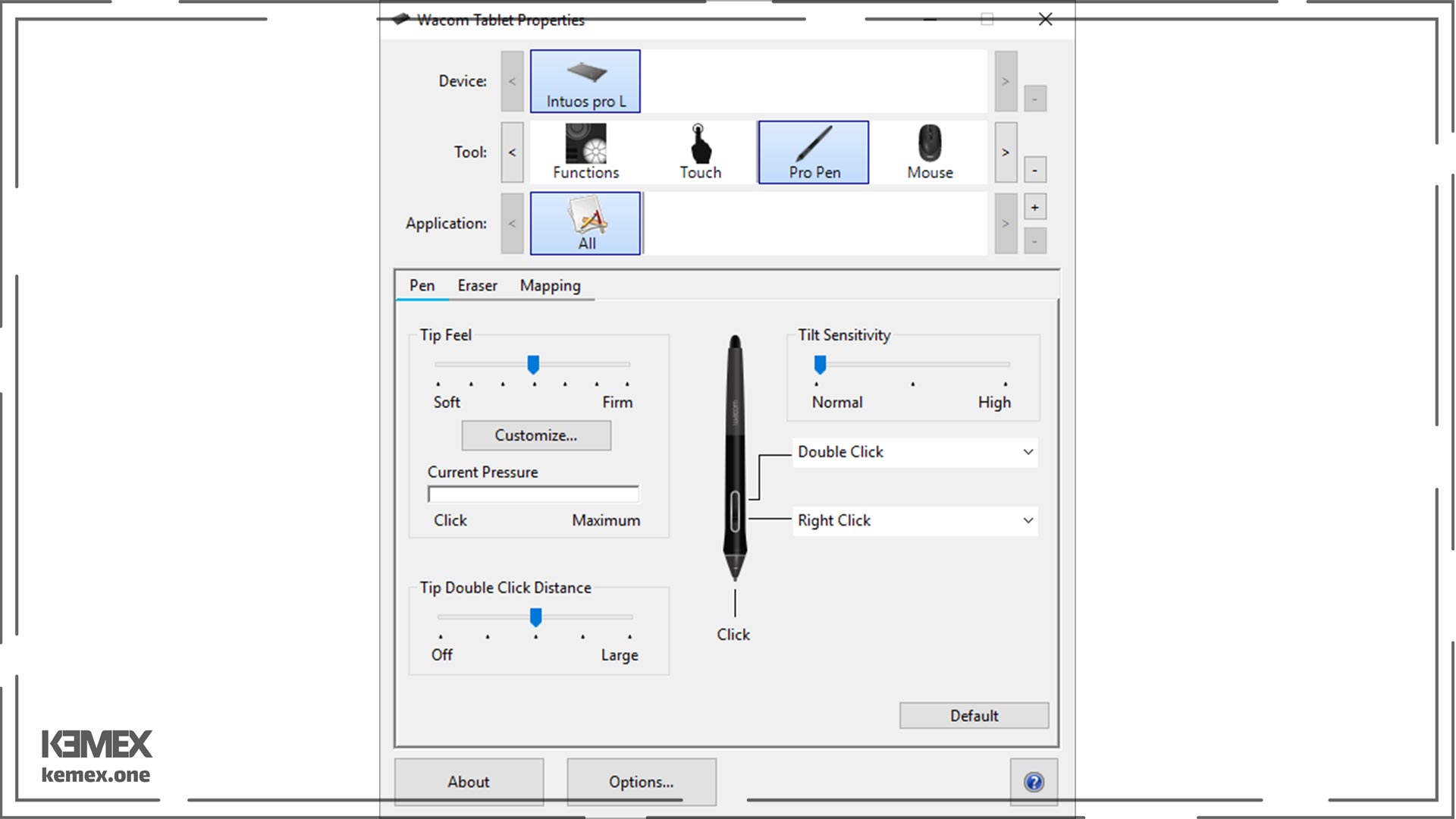Switch to the Pen tab
This screenshot has width=1456, height=819.
point(422,286)
